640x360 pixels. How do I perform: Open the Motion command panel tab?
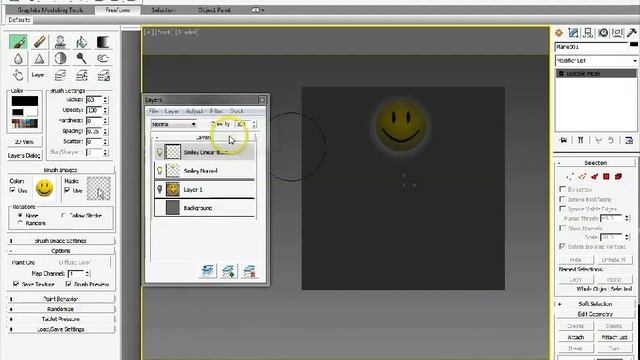point(603,33)
